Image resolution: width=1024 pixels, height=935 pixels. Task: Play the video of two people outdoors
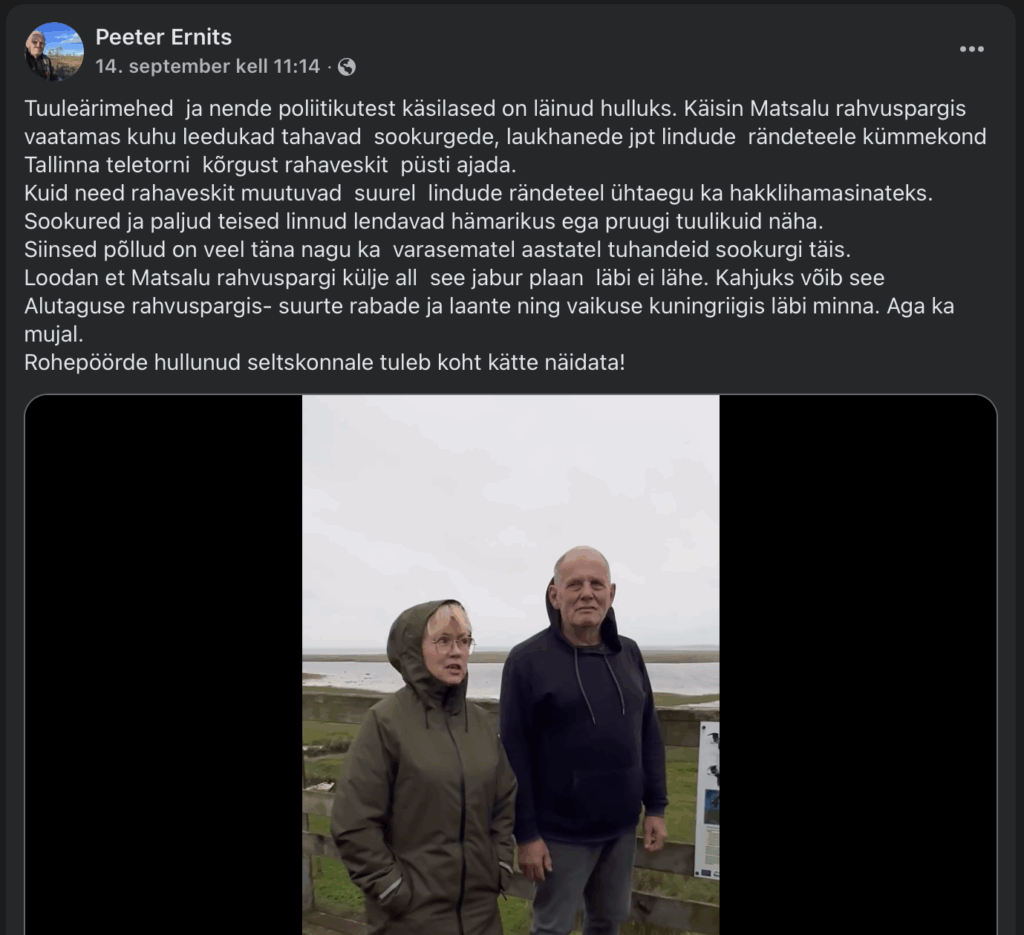coord(511,665)
